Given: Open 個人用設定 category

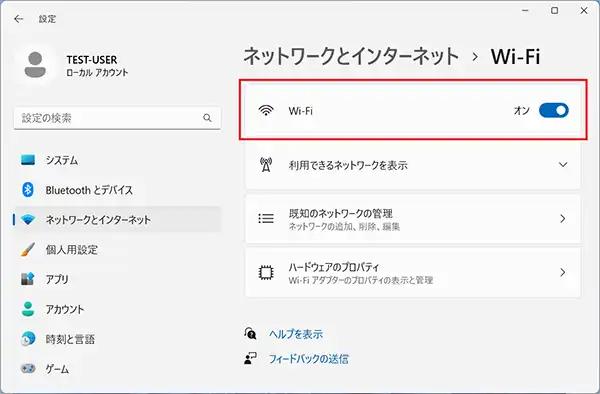Looking at the screenshot, I should (117, 249).
